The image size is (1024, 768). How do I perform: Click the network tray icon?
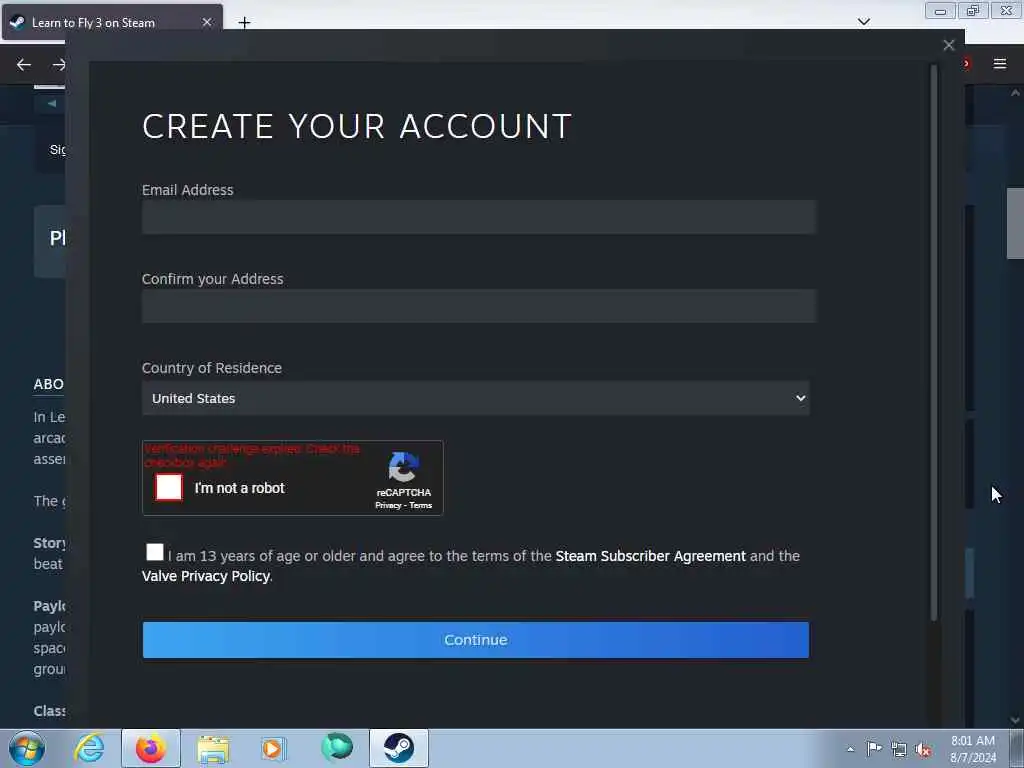pyautogui.click(x=899, y=750)
